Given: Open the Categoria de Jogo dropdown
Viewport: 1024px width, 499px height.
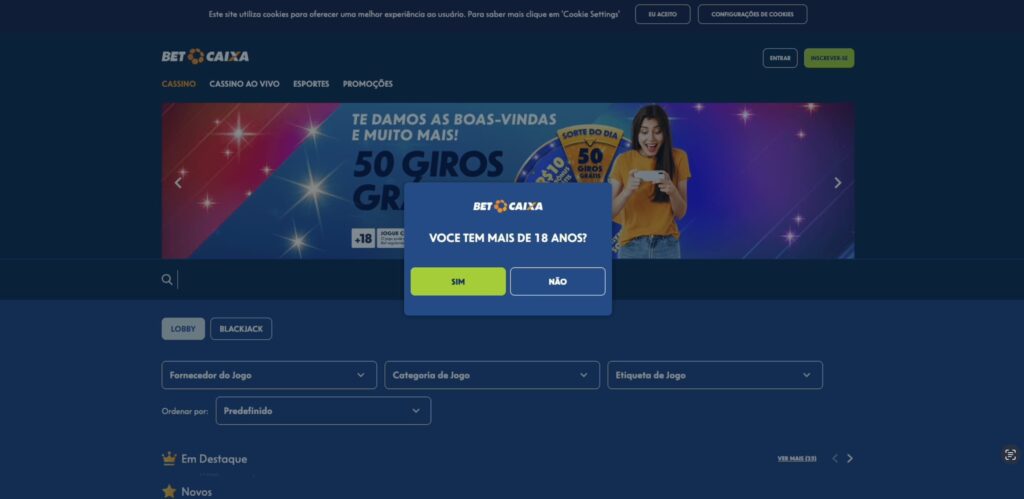Looking at the screenshot, I should tap(492, 375).
